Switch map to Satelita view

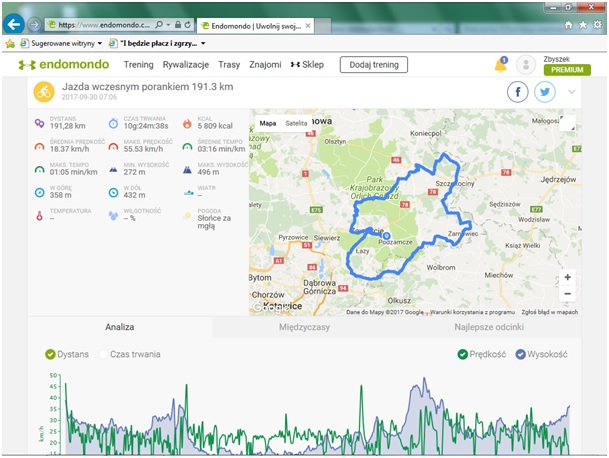296,123
